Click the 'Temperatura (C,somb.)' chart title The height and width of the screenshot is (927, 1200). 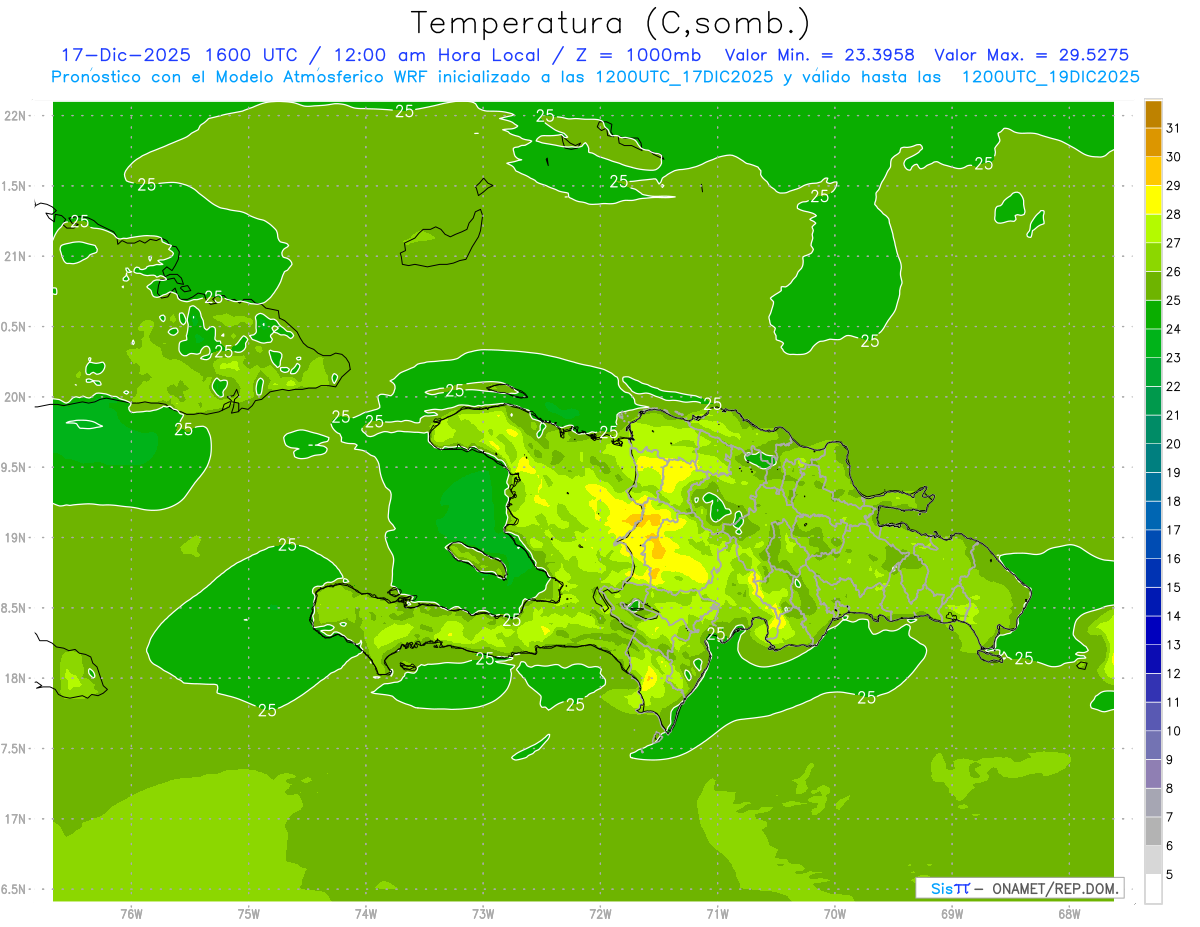click(610, 23)
